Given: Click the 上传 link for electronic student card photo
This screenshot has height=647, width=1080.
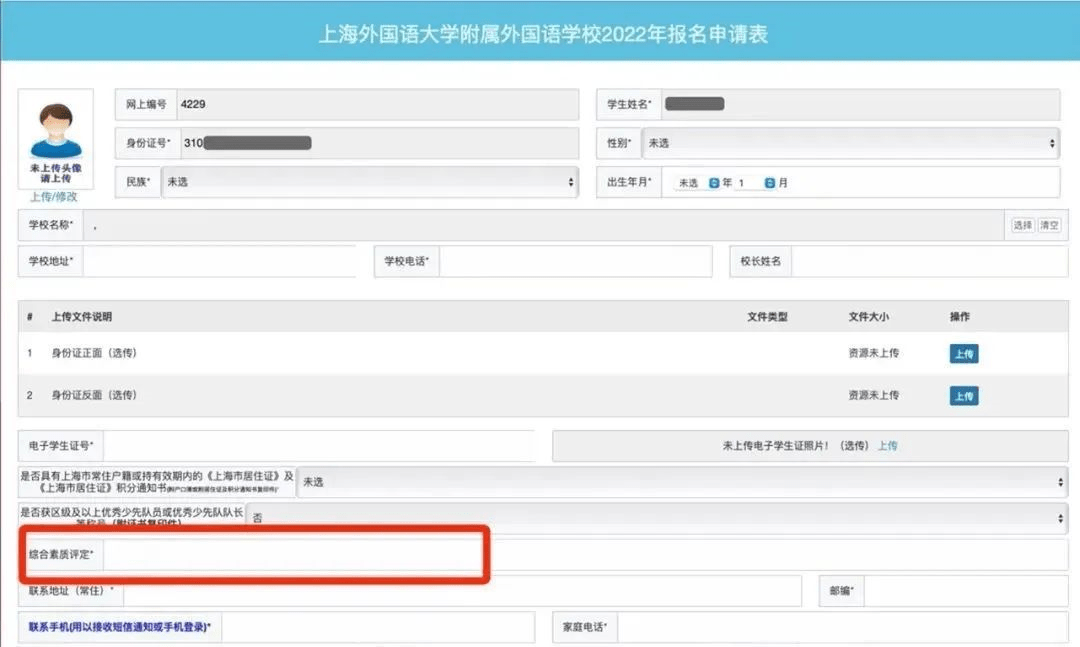Looking at the screenshot, I should point(887,446).
